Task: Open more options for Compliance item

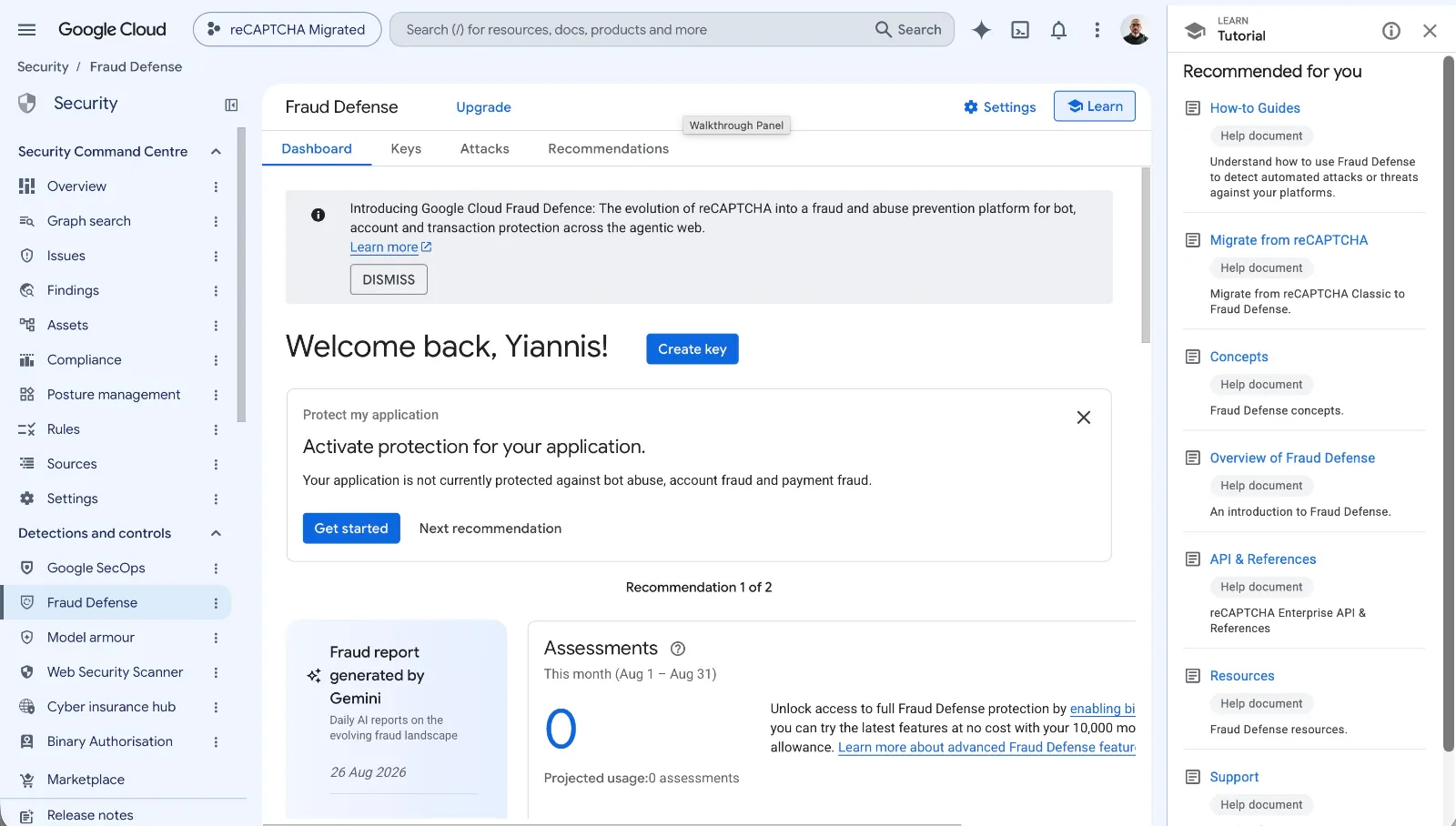Action: 216,360
